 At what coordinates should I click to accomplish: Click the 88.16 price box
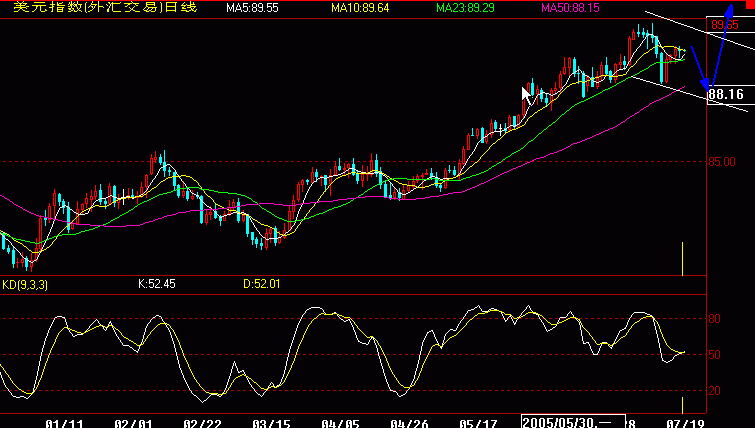[730, 94]
